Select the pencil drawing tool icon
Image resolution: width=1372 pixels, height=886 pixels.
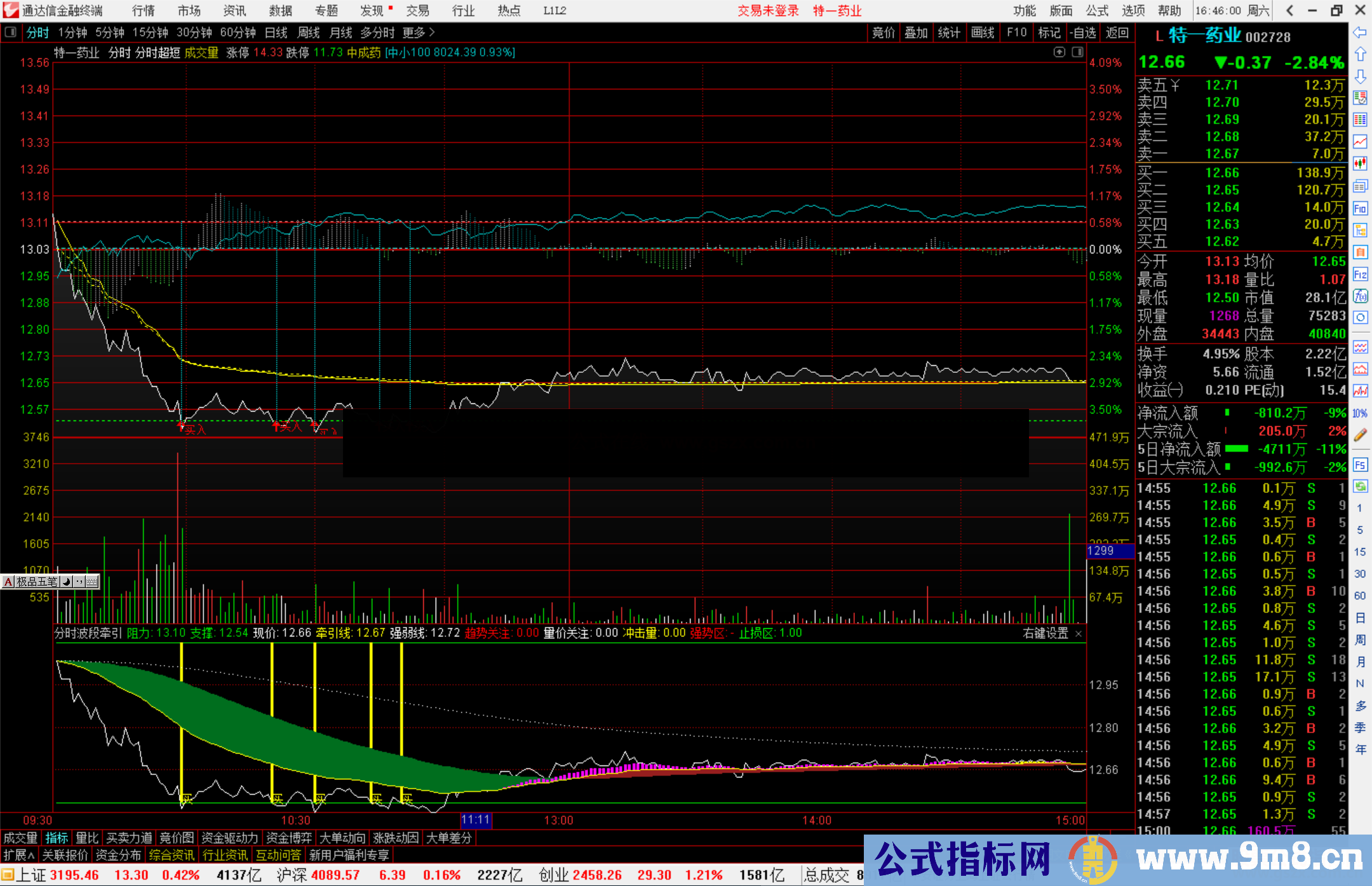pyautogui.click(x=1359, y=435)
